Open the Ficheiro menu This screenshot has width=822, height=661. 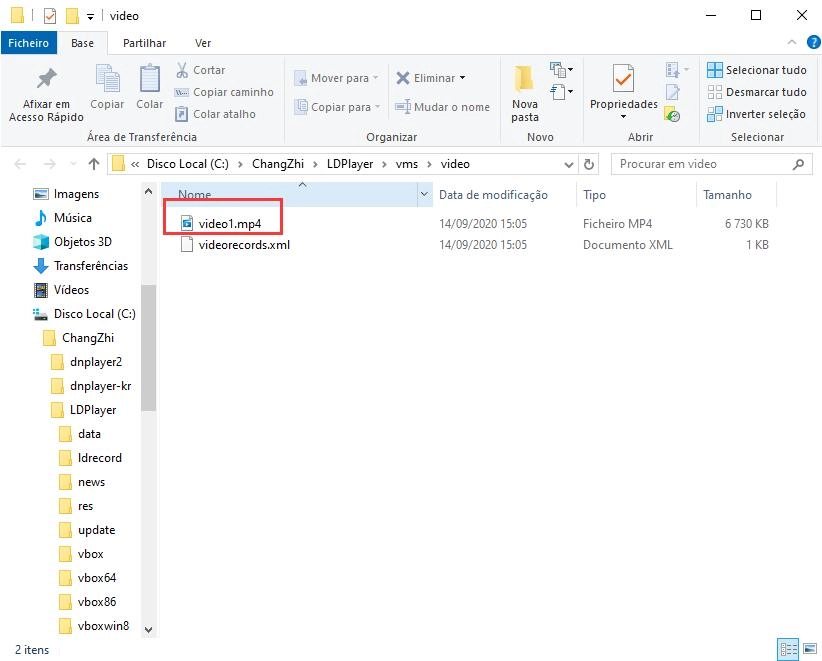tap(29, 43)
